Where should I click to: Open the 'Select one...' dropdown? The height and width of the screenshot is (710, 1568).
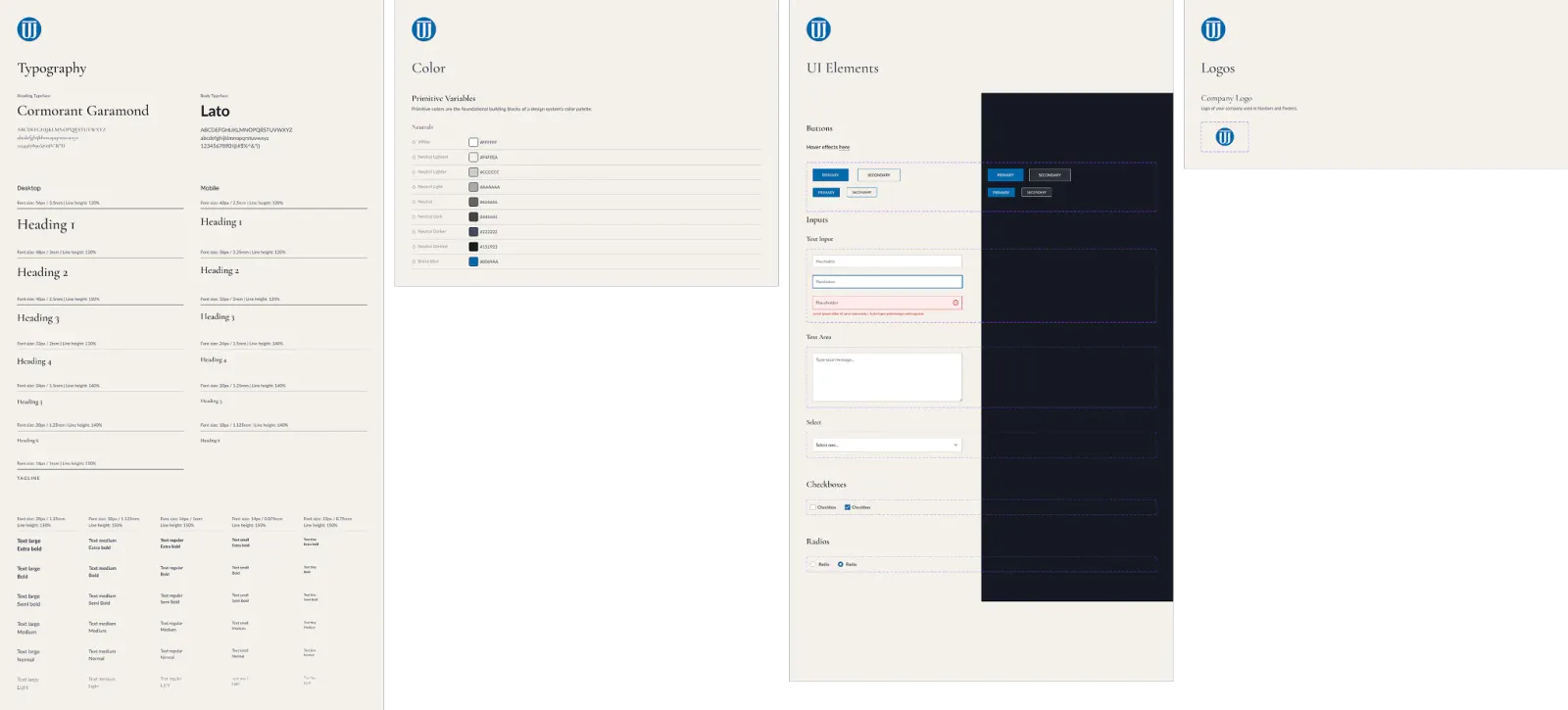point(887,445)
